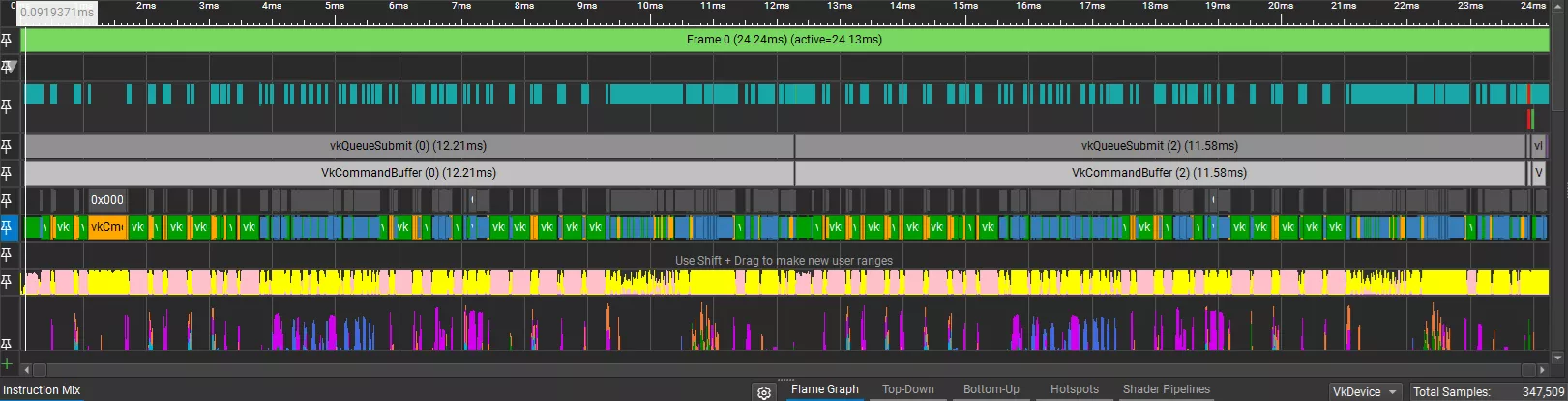The width and height of the screenshot is (1568, 401).
Task: Open settings via the gear icon
Action: [x=764, y=392]
